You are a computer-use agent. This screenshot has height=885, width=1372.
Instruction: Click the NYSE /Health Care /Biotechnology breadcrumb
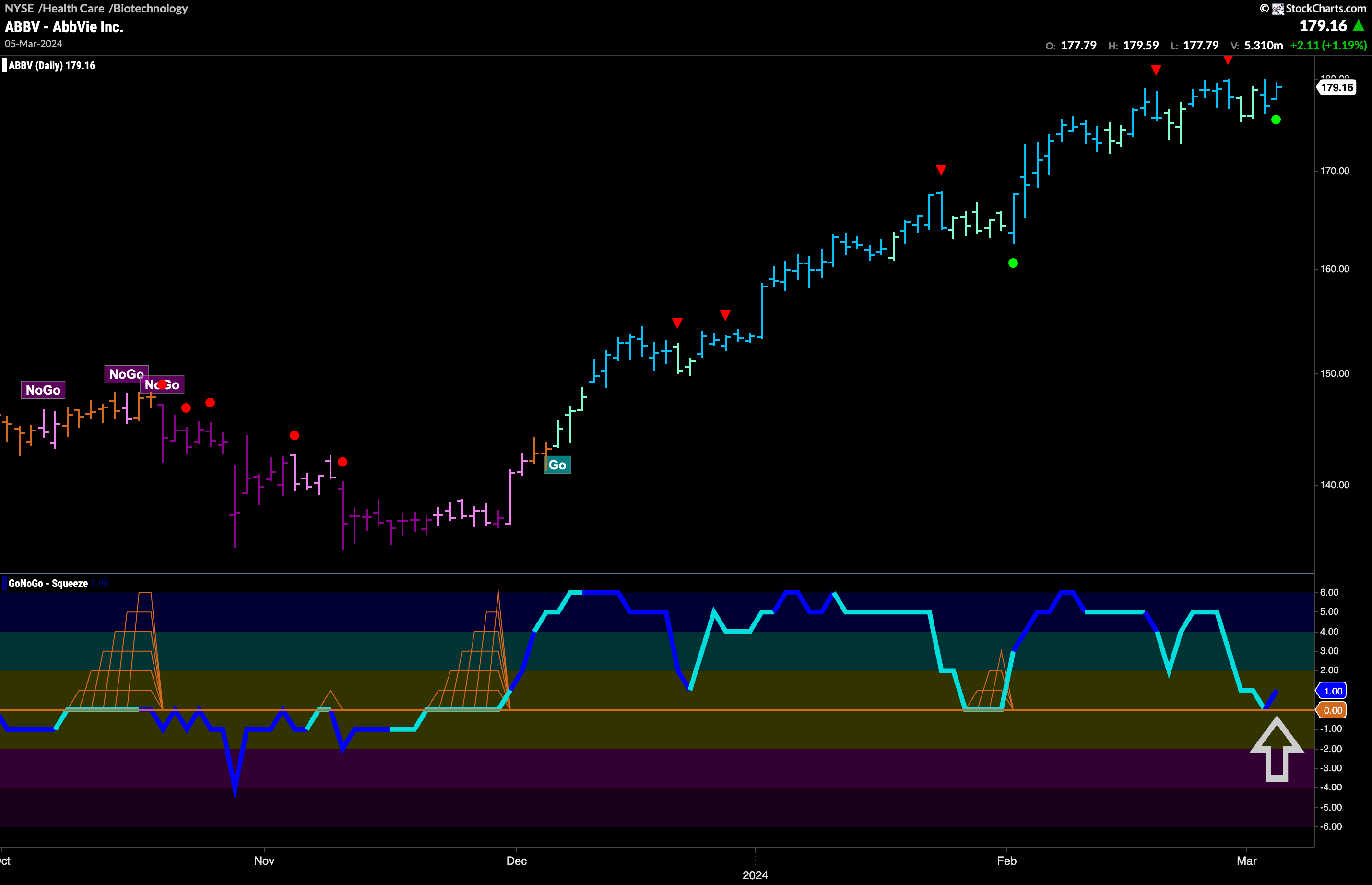pos(96,9)
